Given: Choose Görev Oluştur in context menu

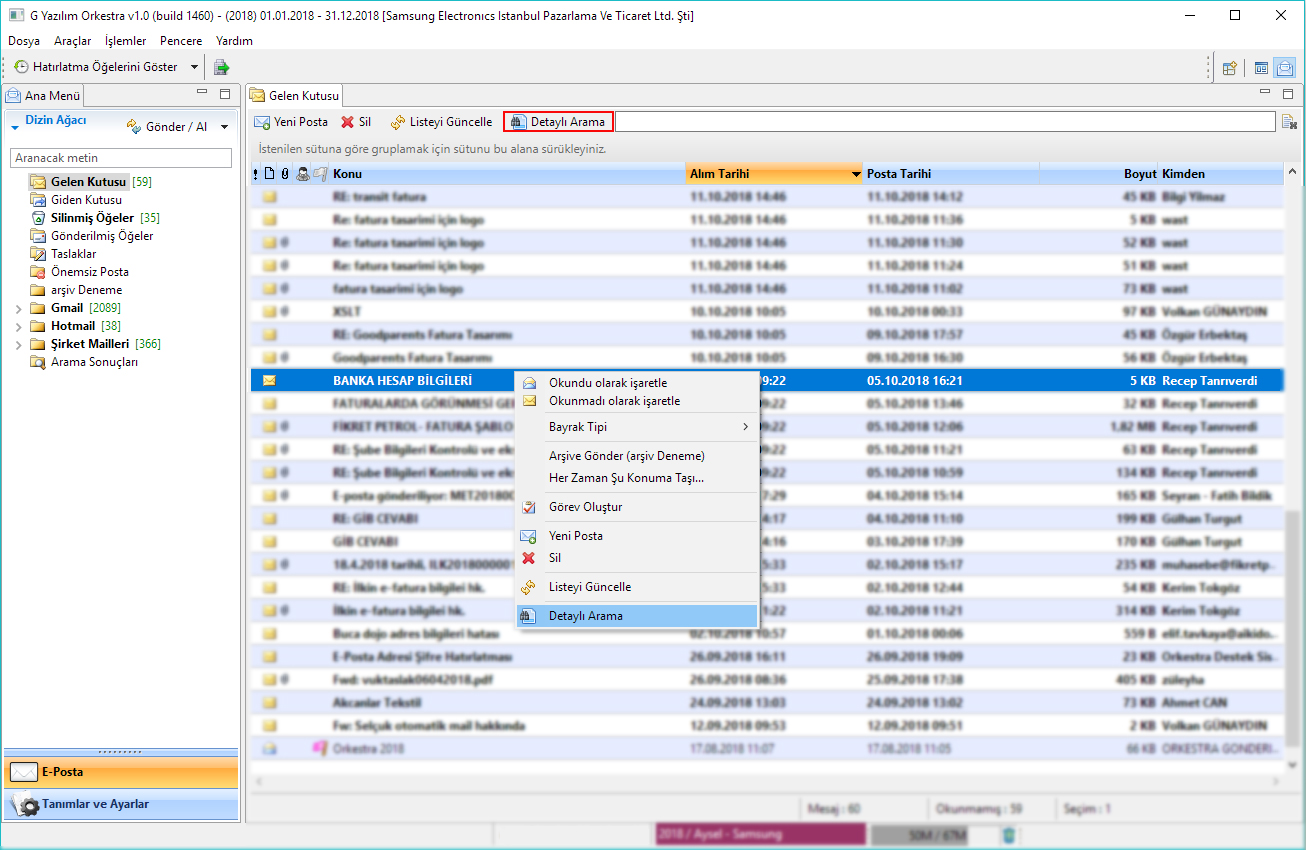Looking at the screenshot, I should [637, 507].
